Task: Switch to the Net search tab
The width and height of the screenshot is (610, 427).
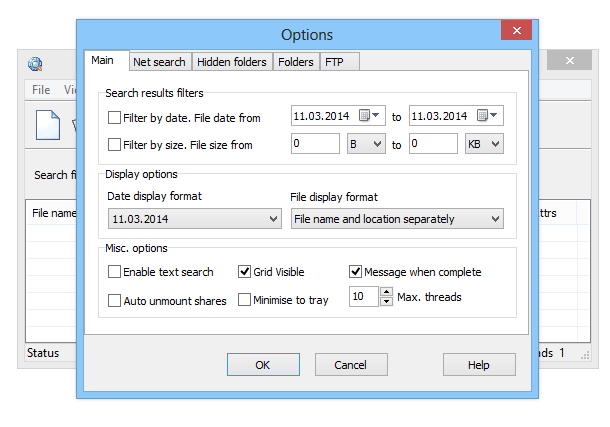Action: pyautogui.click(x=159, y=62)
